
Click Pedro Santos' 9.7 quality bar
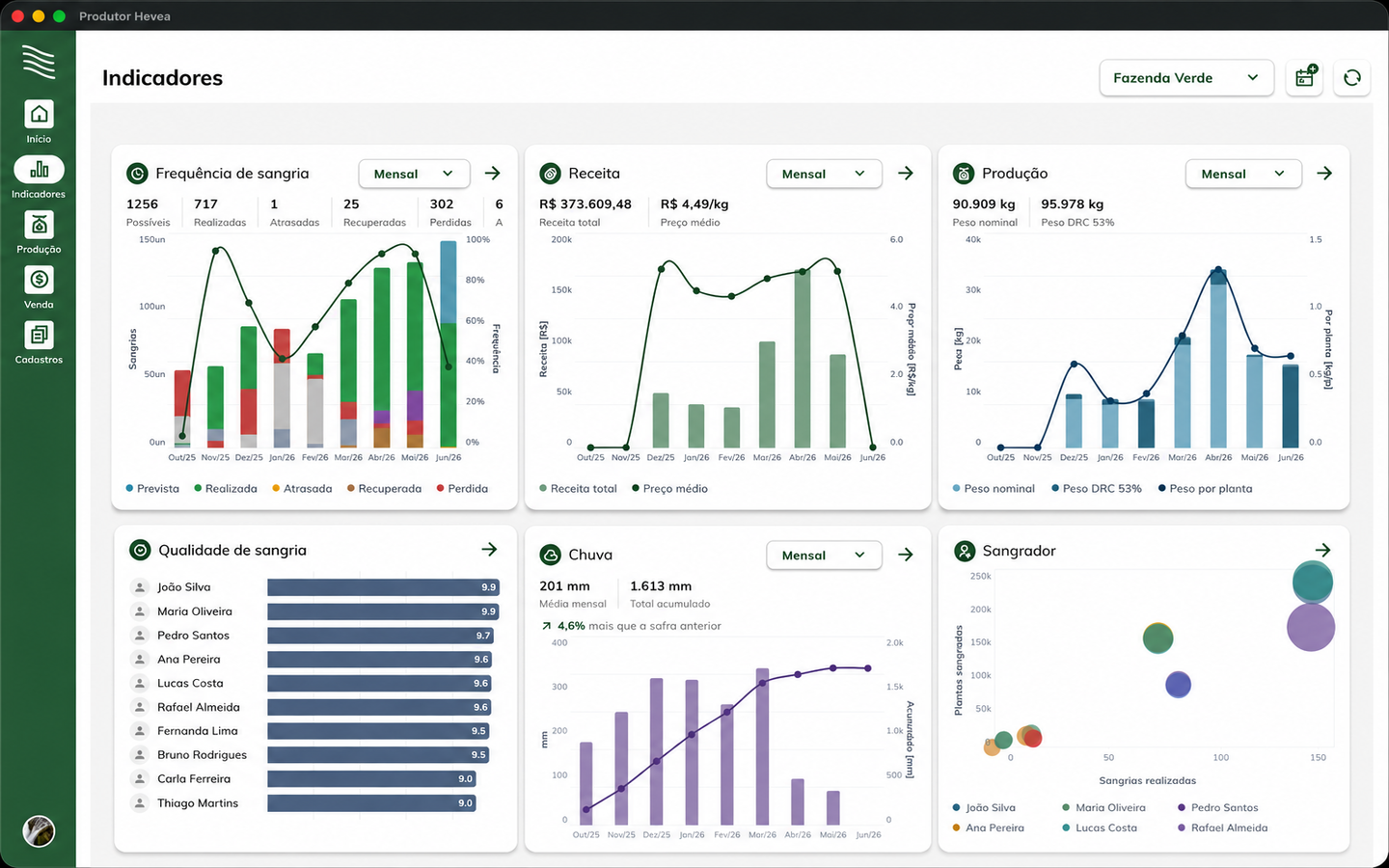coord(381,636)
